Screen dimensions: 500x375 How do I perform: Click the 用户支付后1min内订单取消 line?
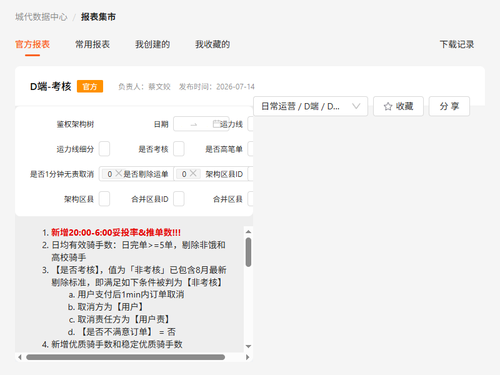pyautogui.click(x=131, y=294)
